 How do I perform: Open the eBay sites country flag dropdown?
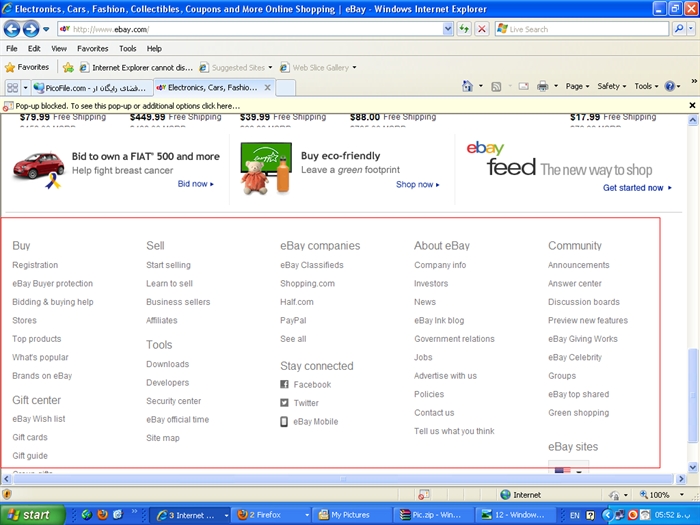coord(568,467)
